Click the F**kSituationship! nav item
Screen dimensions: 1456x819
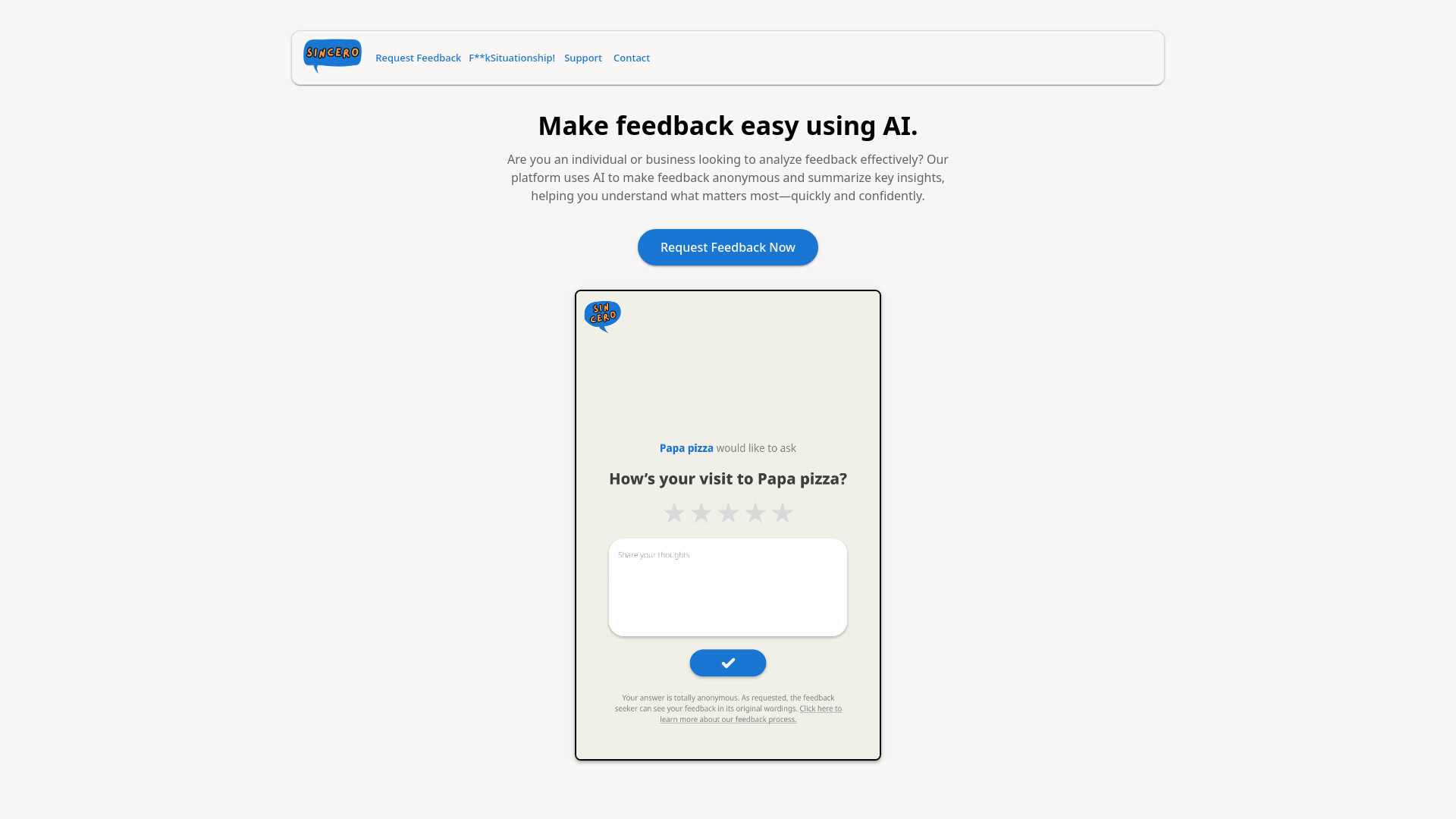click(x=511, y=57)
